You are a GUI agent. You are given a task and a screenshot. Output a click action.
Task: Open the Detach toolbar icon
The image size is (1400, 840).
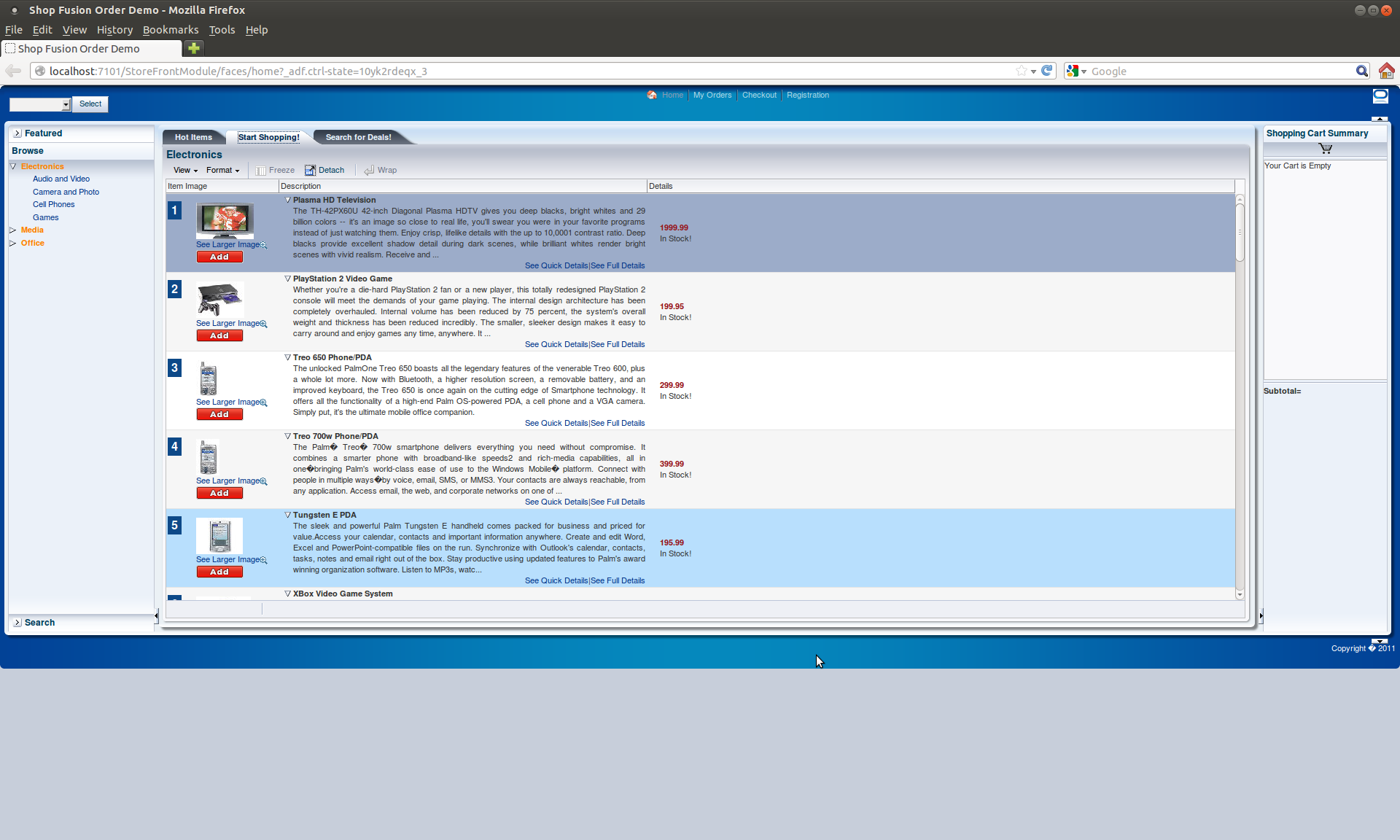325,170
